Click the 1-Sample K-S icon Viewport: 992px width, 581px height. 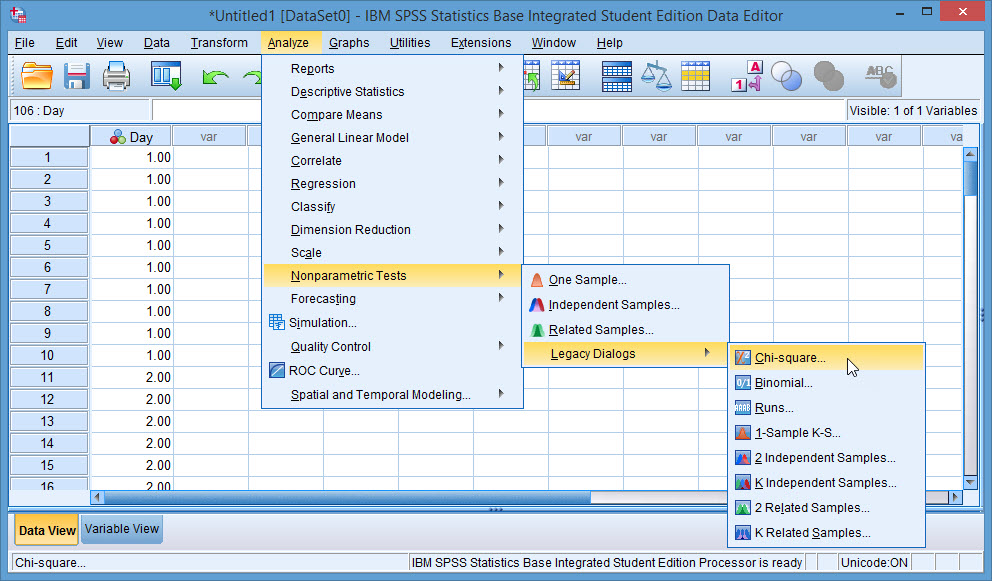[743, 433]
